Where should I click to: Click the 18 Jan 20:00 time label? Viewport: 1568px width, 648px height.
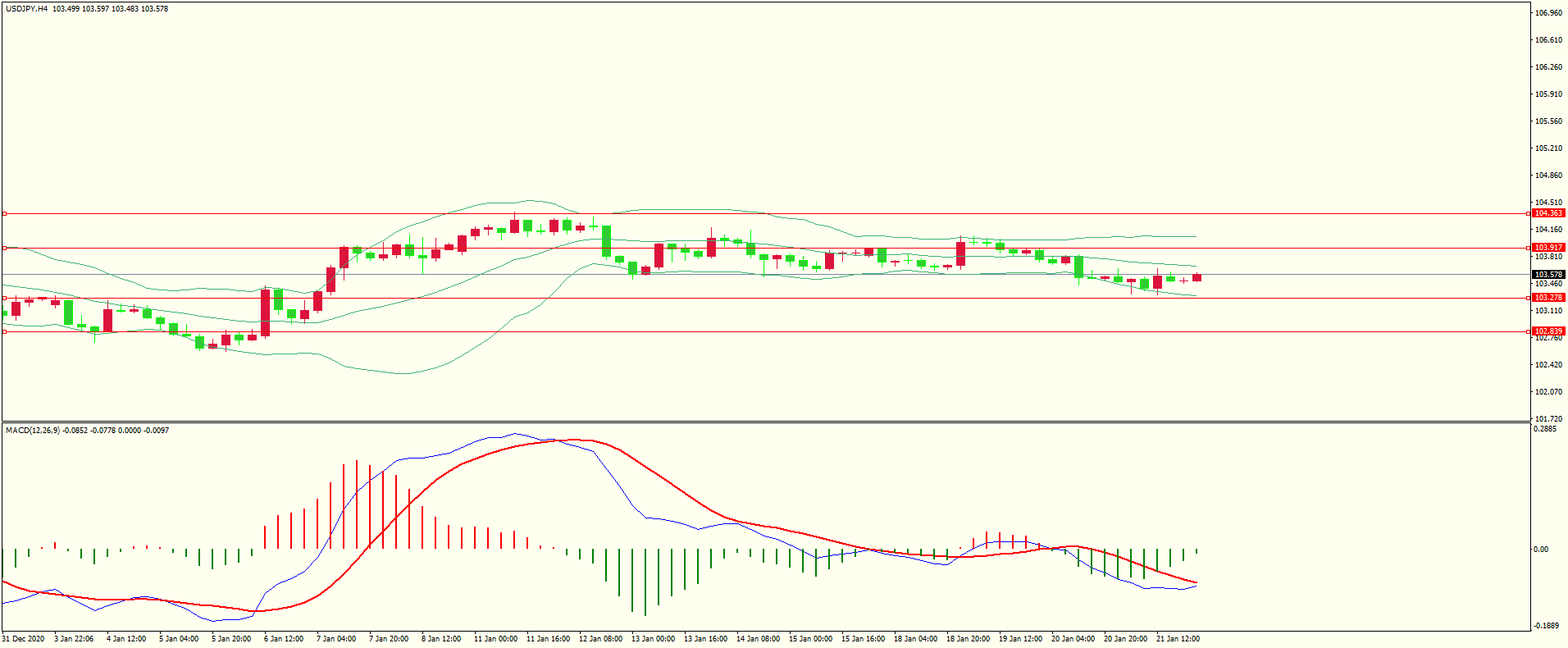click(968, 639)
